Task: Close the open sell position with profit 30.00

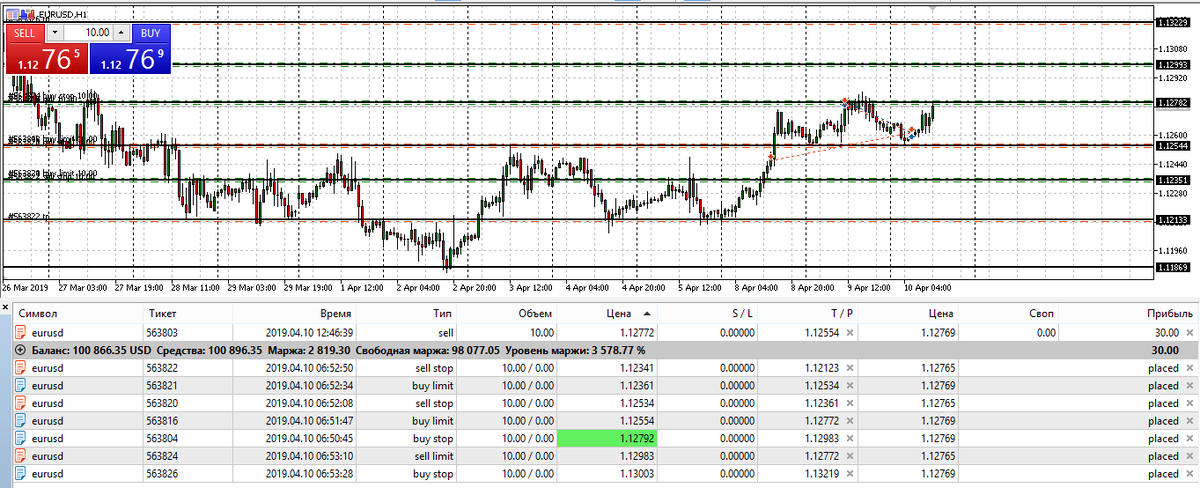Action: point(1190,332)
